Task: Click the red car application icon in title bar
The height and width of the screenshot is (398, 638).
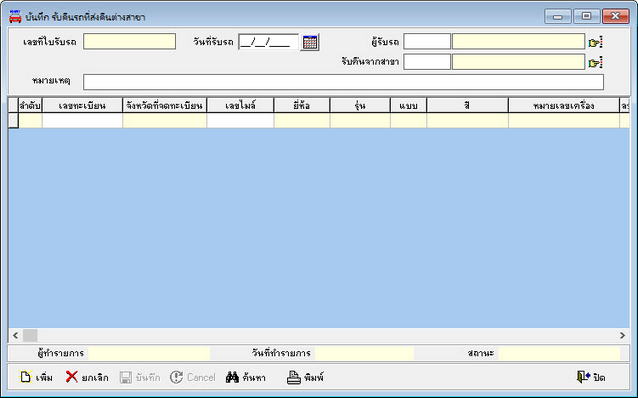Action: (x=15, y=17)
